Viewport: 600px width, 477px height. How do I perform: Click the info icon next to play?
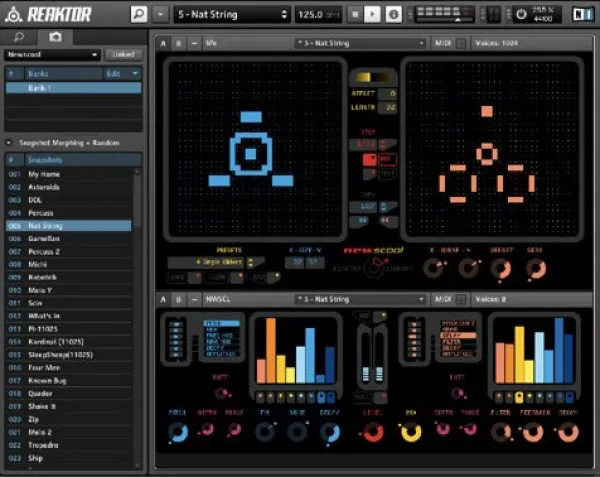394,14
